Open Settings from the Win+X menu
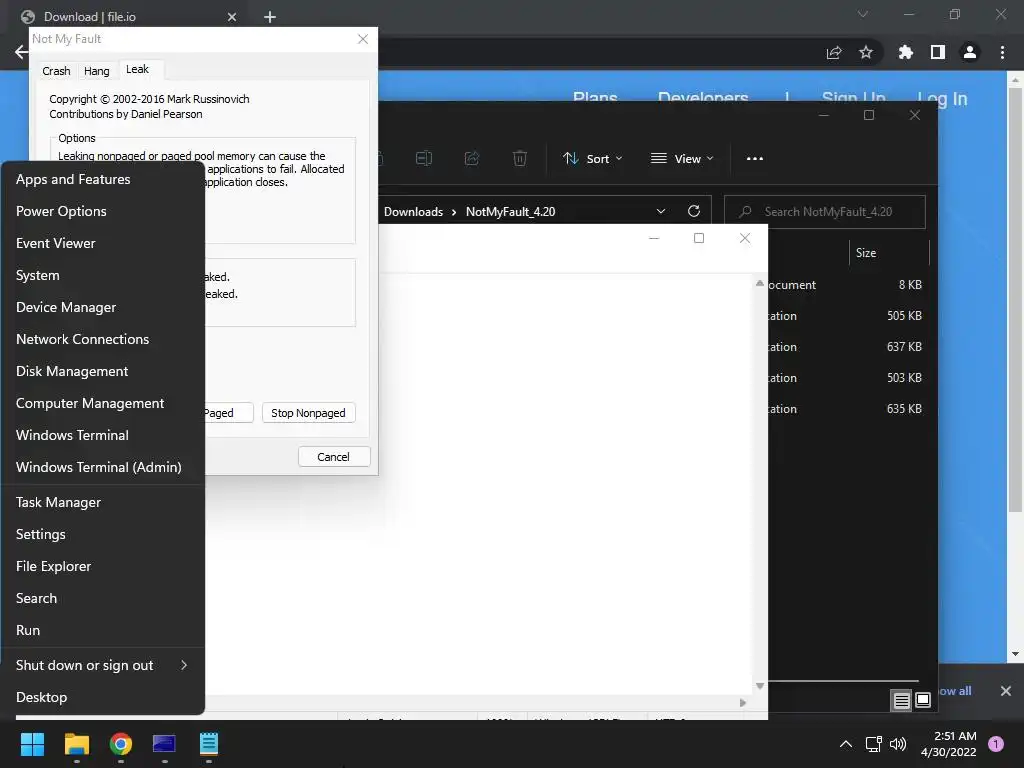This screenshot has height=768, width=1024. coord(103,534)
